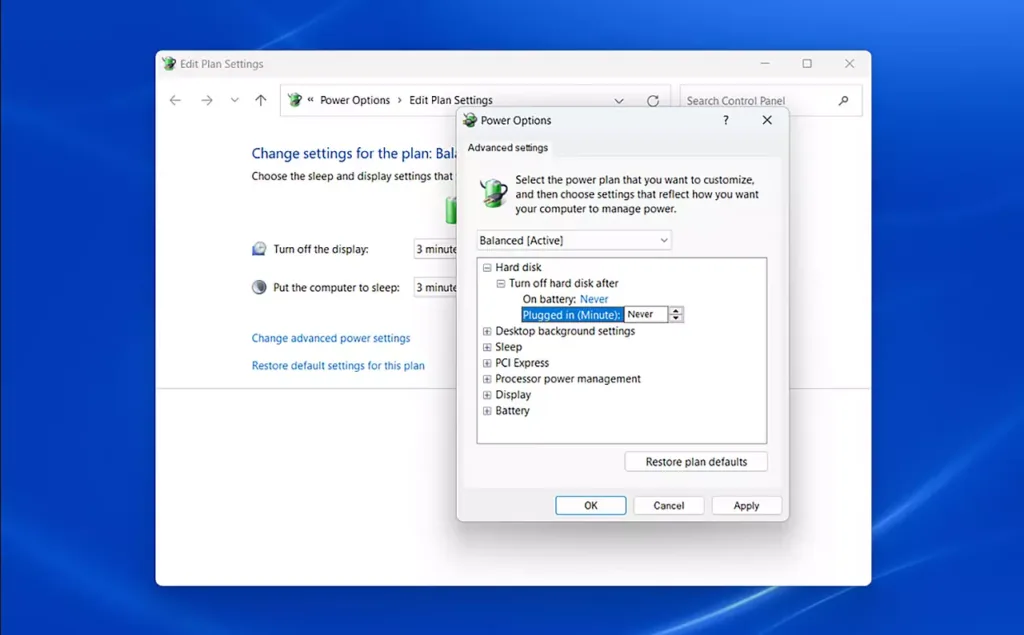Maximize the Edit Plan Settings window
Image resolution: width=1024 pixels, height=635 pixels.
(x=807, y=63)
